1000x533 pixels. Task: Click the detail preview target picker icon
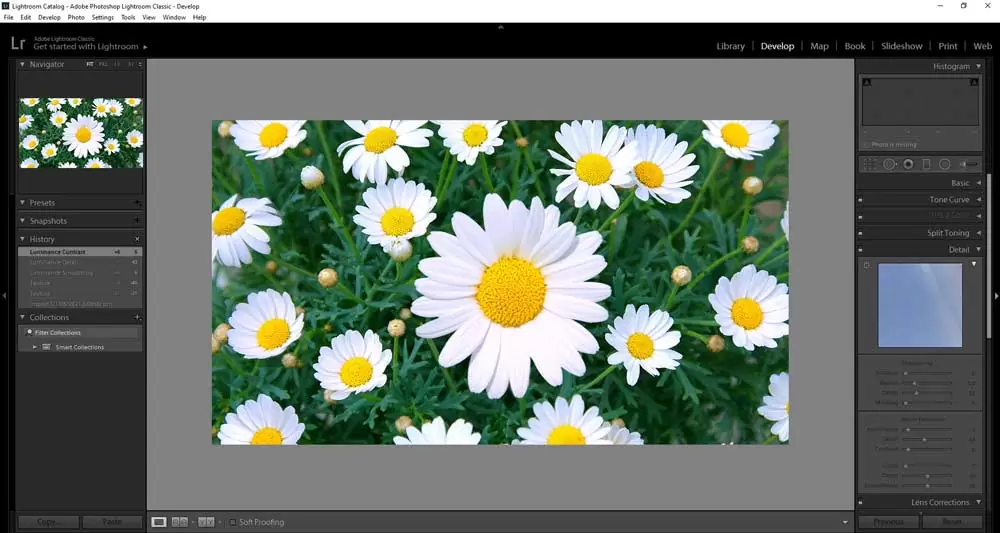coord(867,265)
